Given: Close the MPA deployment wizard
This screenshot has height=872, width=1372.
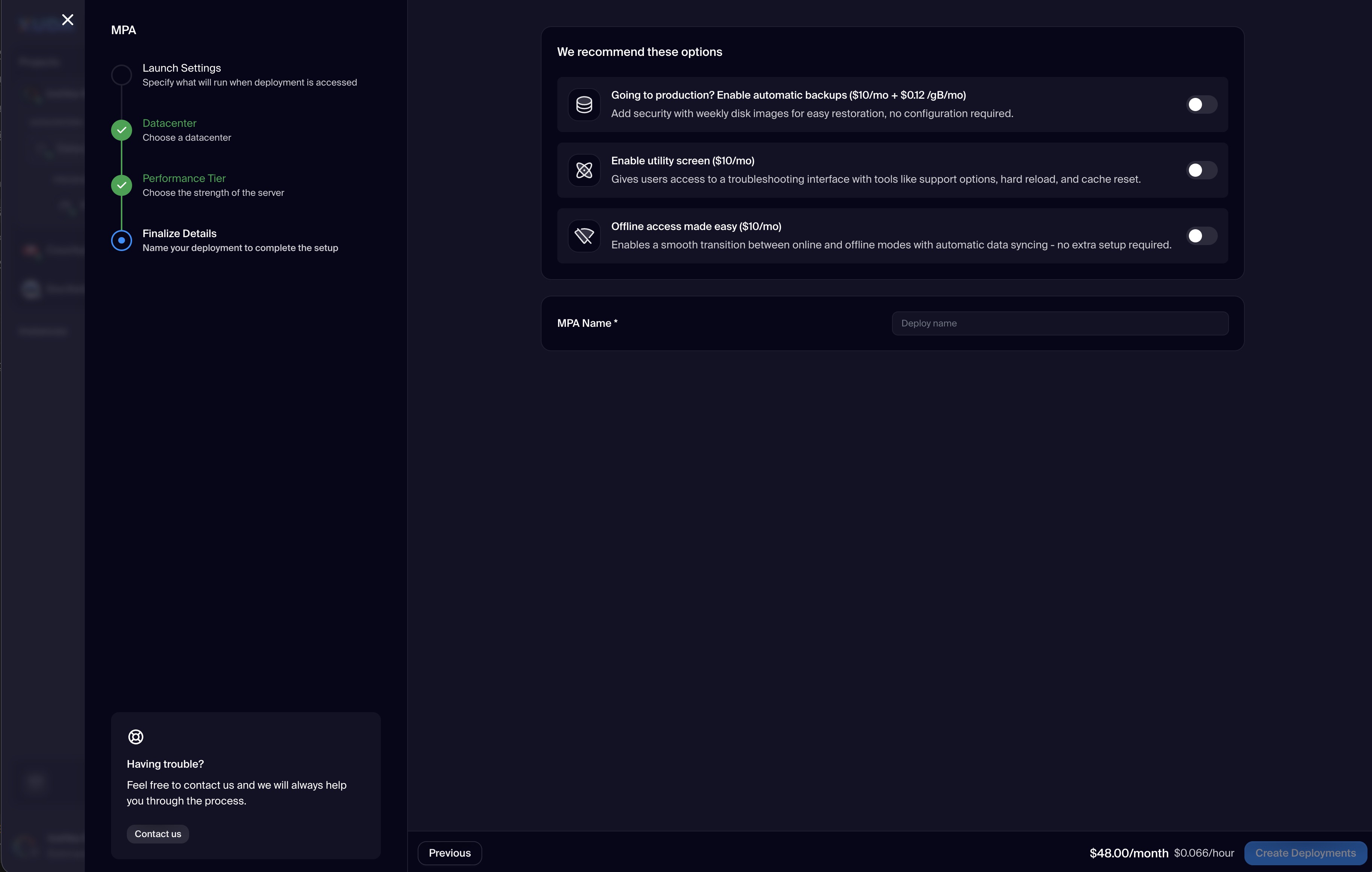Looking at the screenshot, I should click(x=68, y=20).
